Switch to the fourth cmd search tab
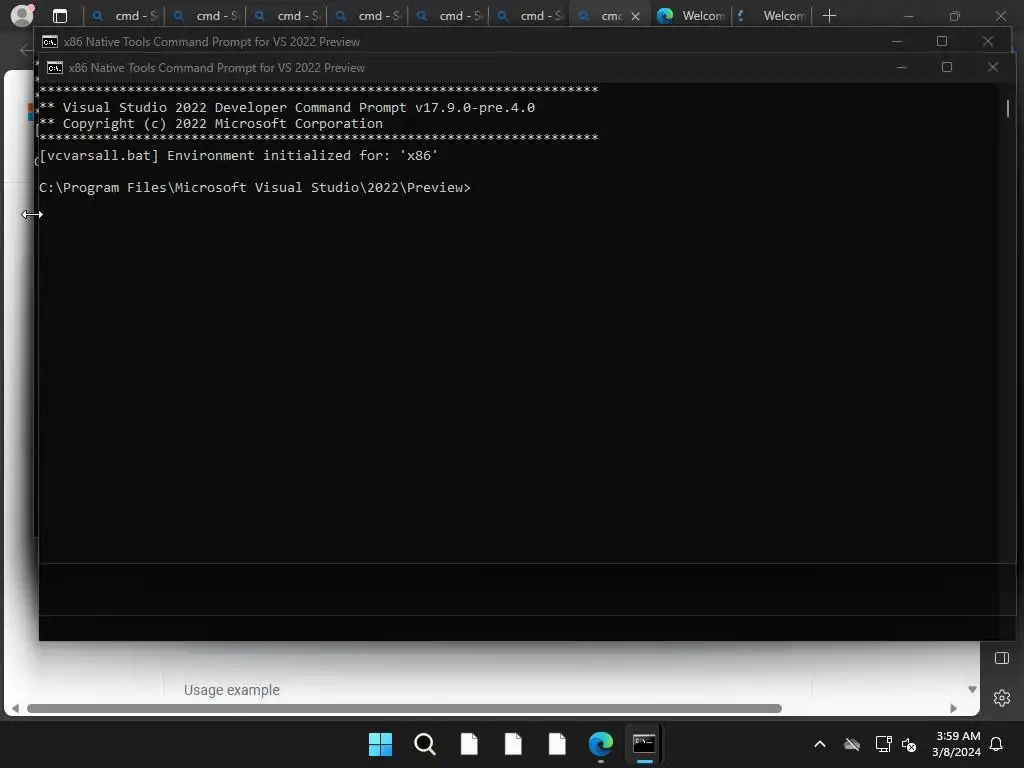The width and height of the screenshot is (1024, 768). pos(367,16)
